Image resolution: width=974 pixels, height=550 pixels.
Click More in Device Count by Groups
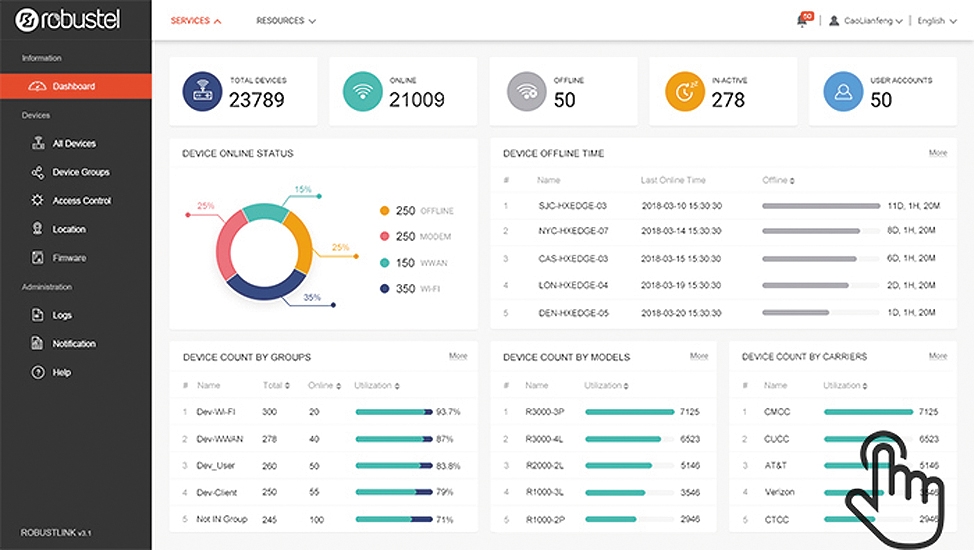click(458, 356)
